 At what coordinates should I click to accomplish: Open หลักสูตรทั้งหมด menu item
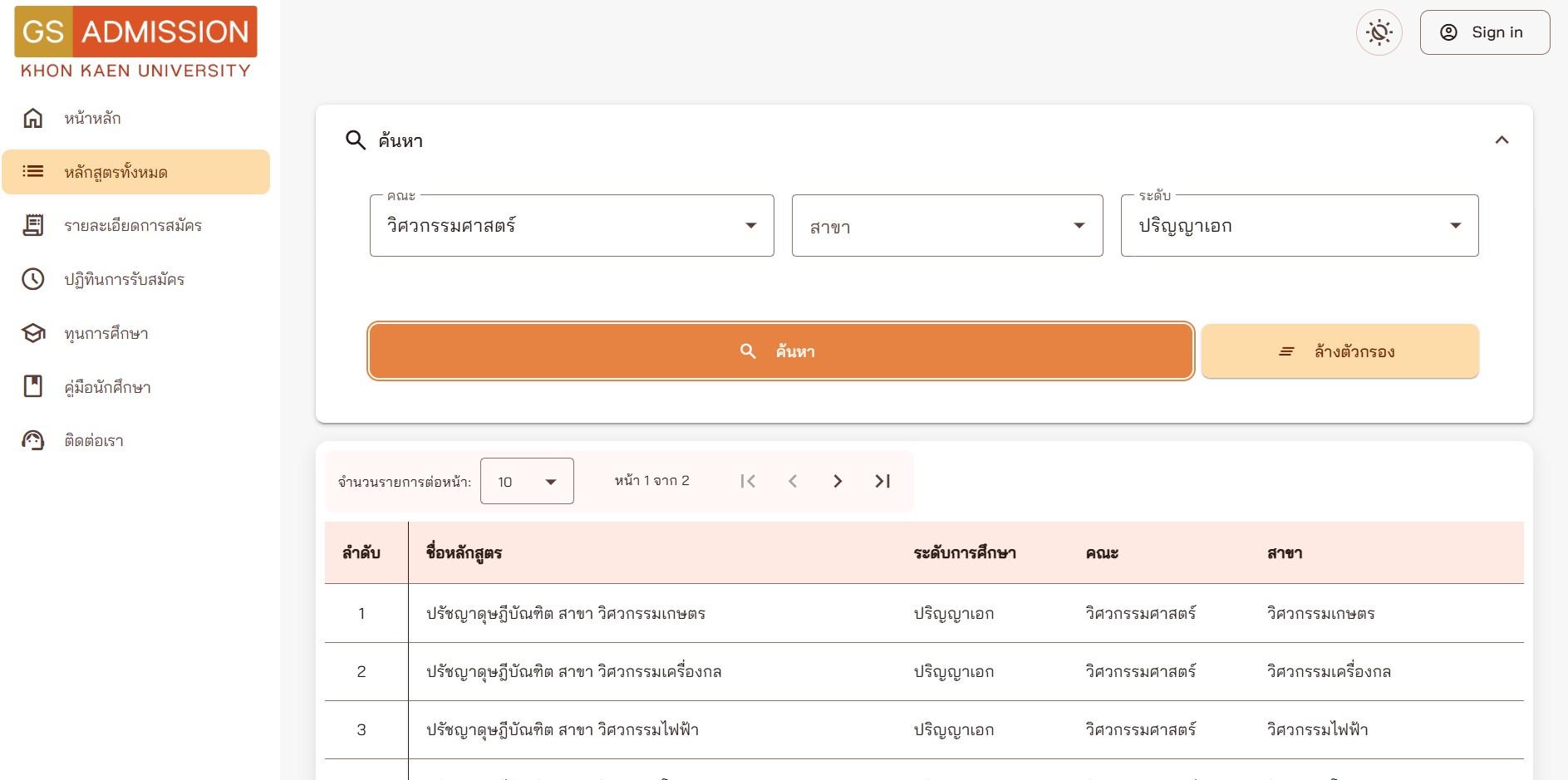click(x=136, y=172)
